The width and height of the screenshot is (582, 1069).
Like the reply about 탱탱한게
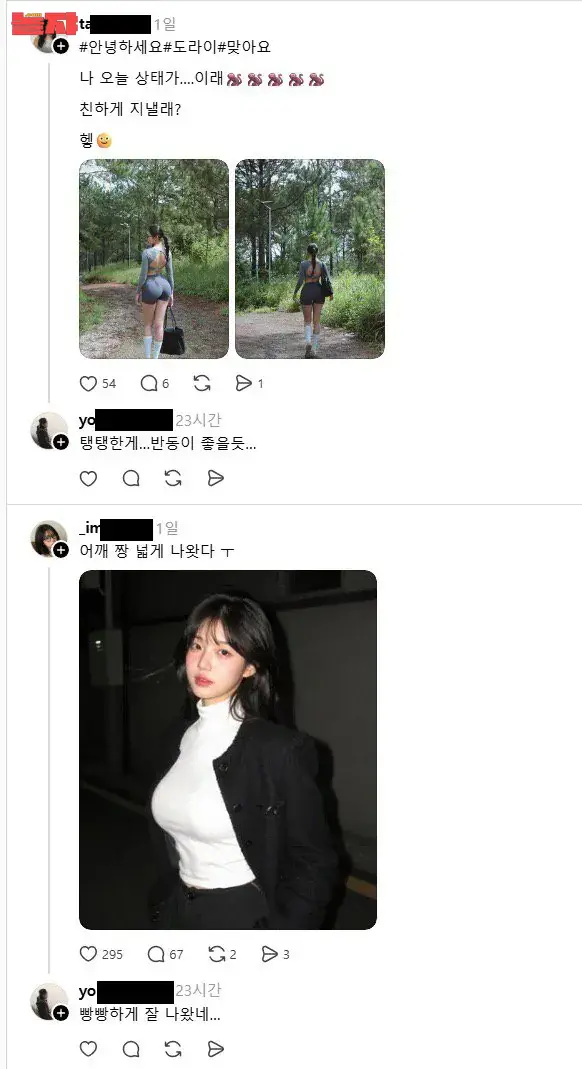(x=89, y=478)
